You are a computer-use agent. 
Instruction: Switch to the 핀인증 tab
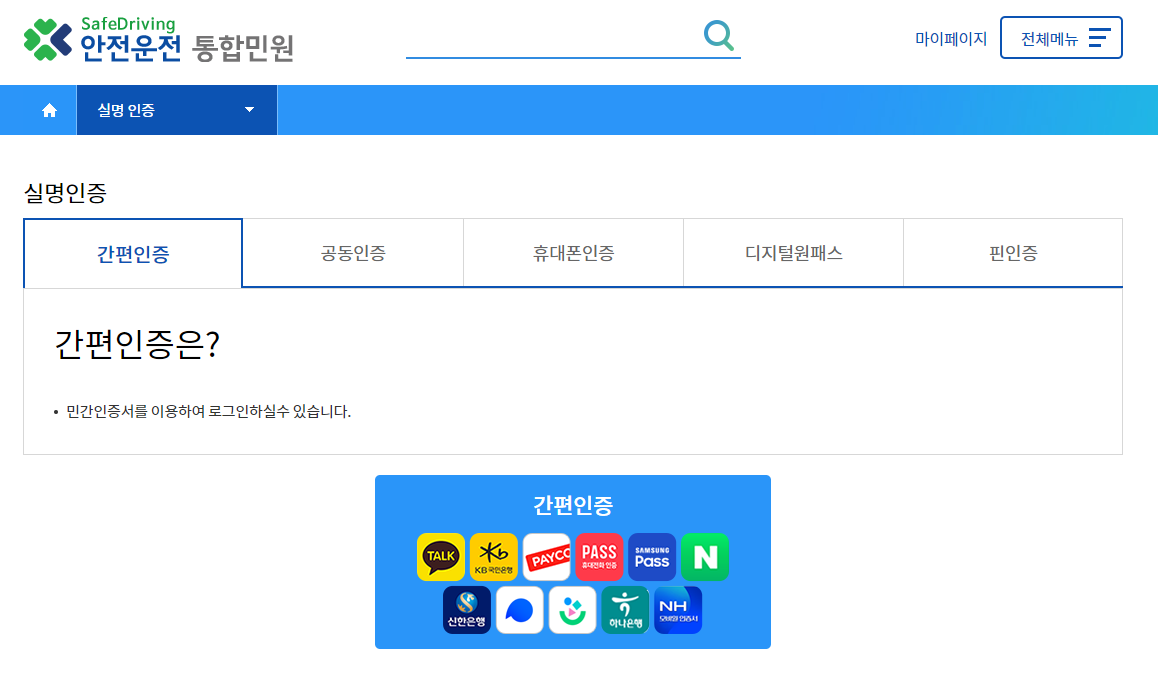pos(1013,253)
